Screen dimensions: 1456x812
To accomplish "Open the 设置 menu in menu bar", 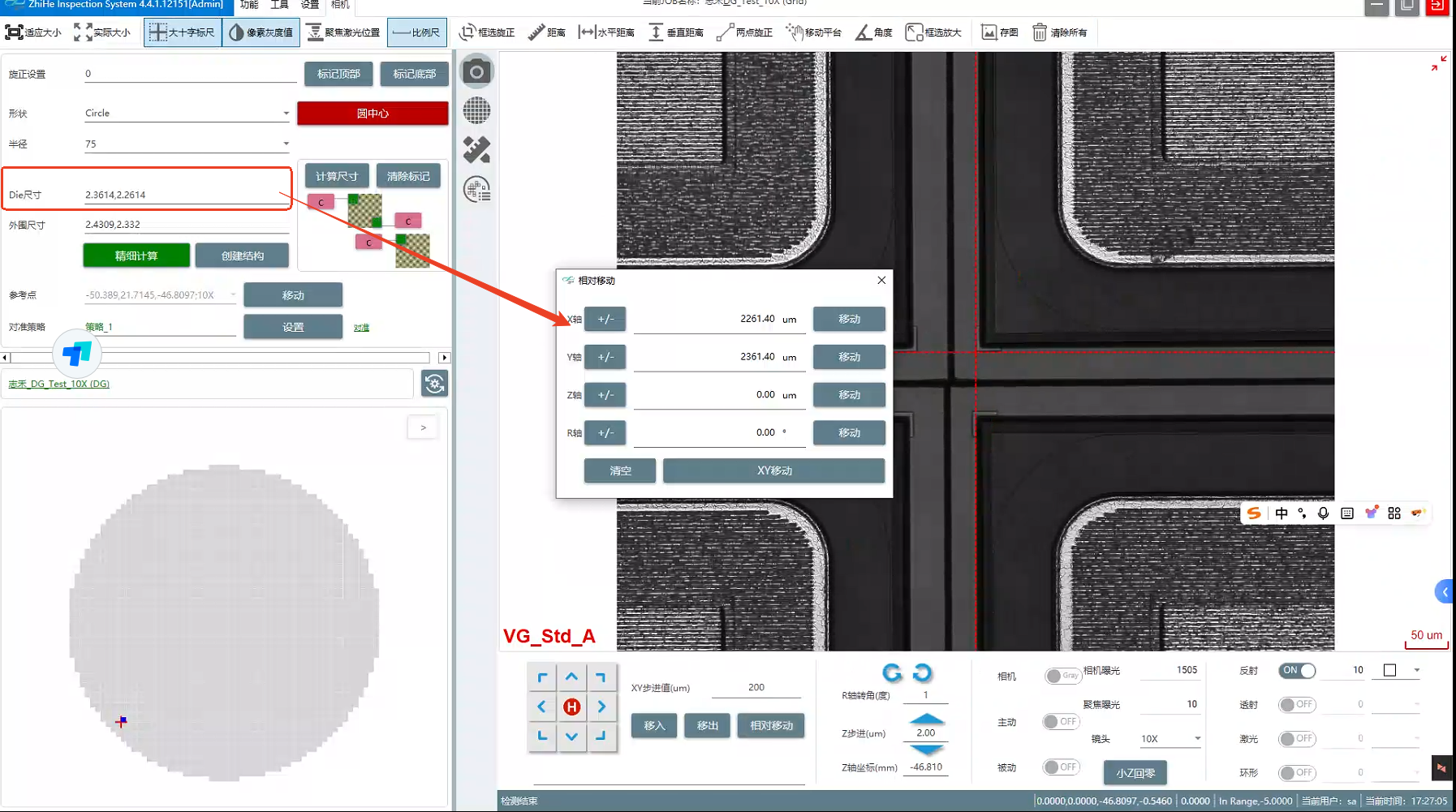I will coord(310,5).
